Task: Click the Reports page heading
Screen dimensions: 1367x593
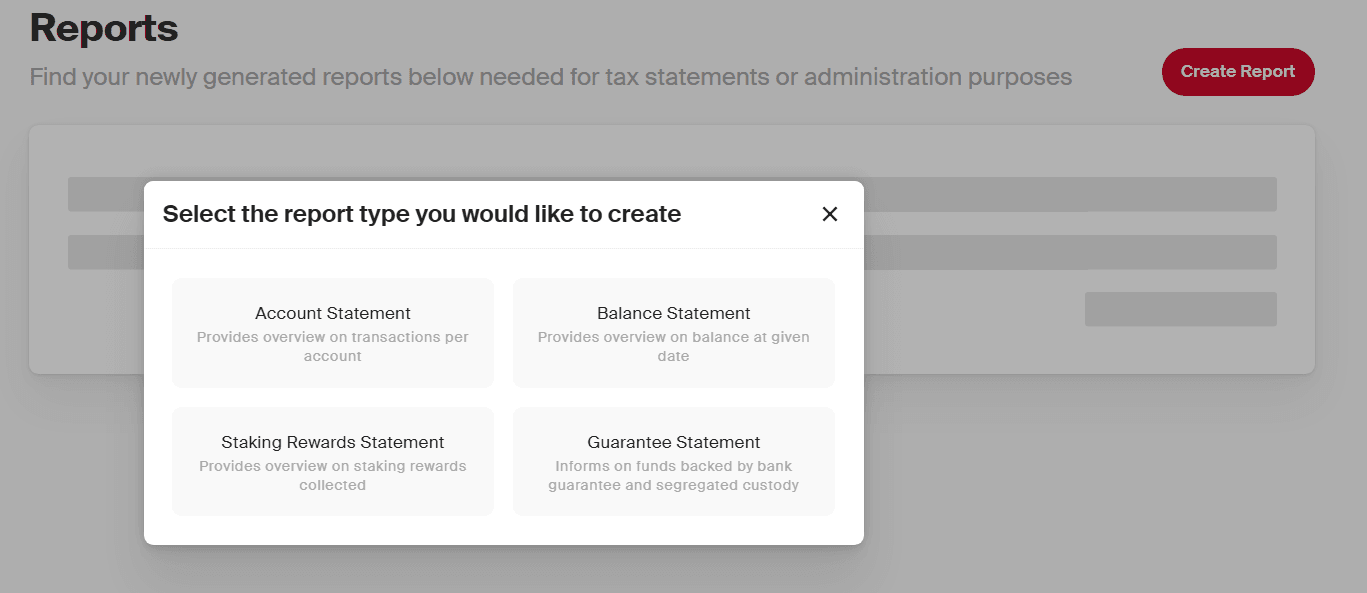Action: 104,28
